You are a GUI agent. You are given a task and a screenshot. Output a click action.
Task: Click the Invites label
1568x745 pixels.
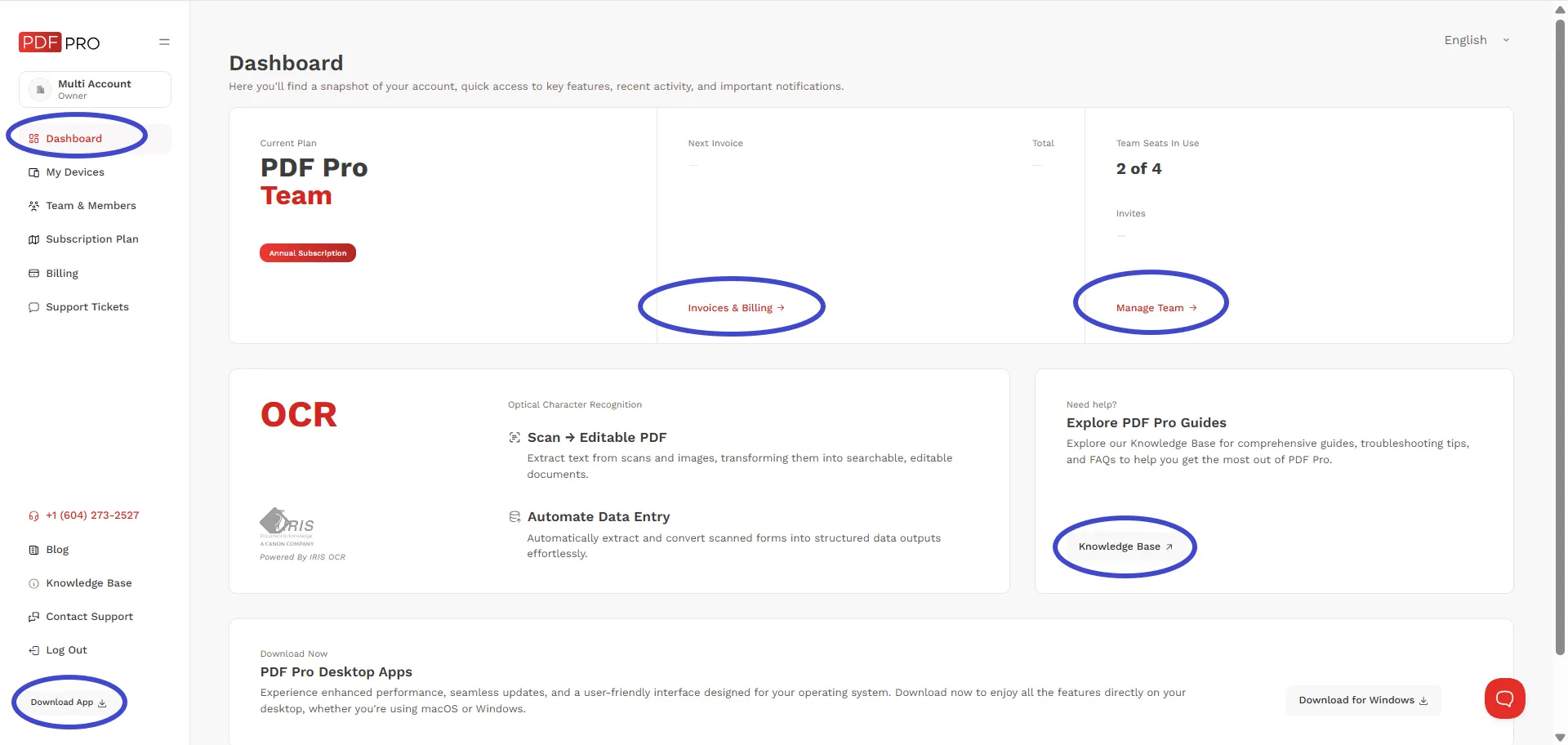tap(1131, 213)
